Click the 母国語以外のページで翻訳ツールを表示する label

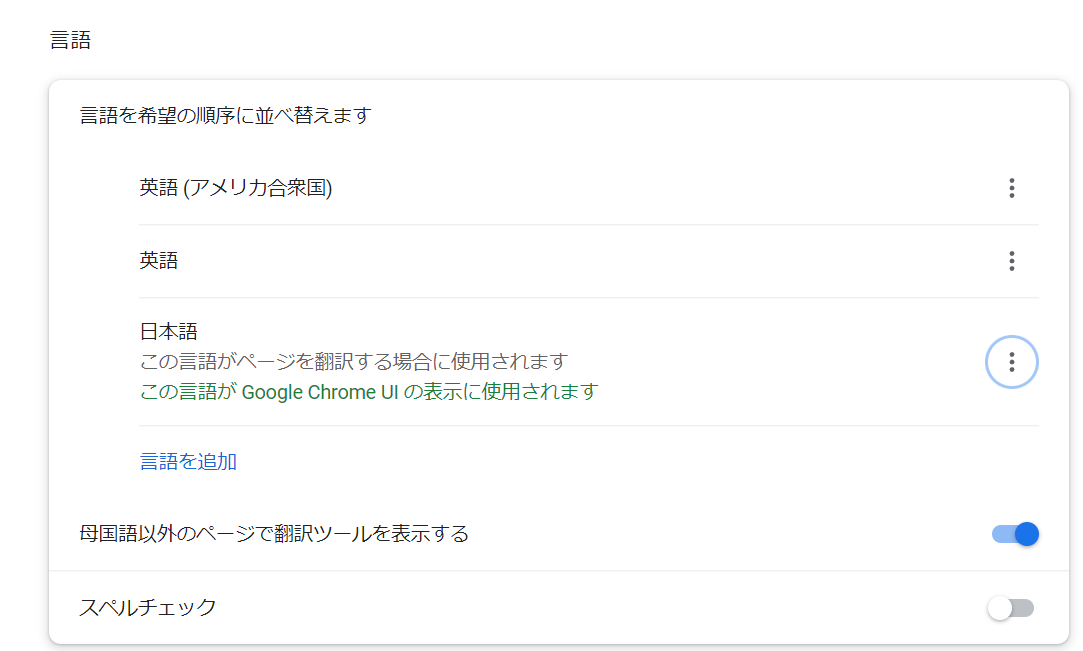point(273,534)
